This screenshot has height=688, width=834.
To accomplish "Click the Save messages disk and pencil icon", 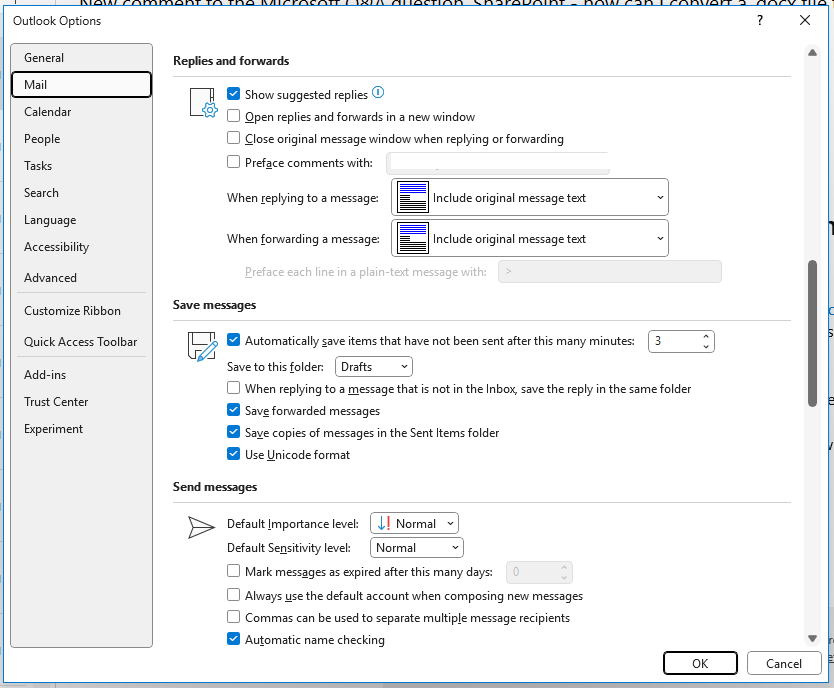I will 203,347.
